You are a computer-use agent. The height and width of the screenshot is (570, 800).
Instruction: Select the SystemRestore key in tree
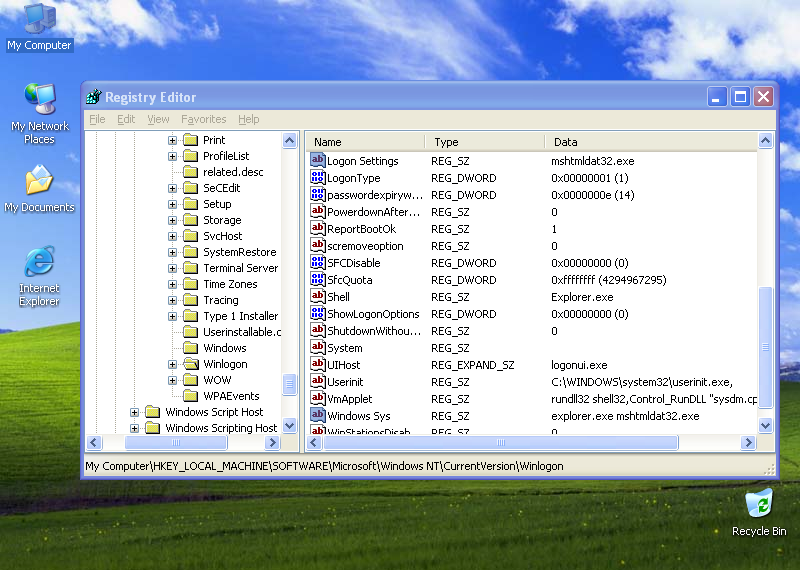click(x=239, y=252)
